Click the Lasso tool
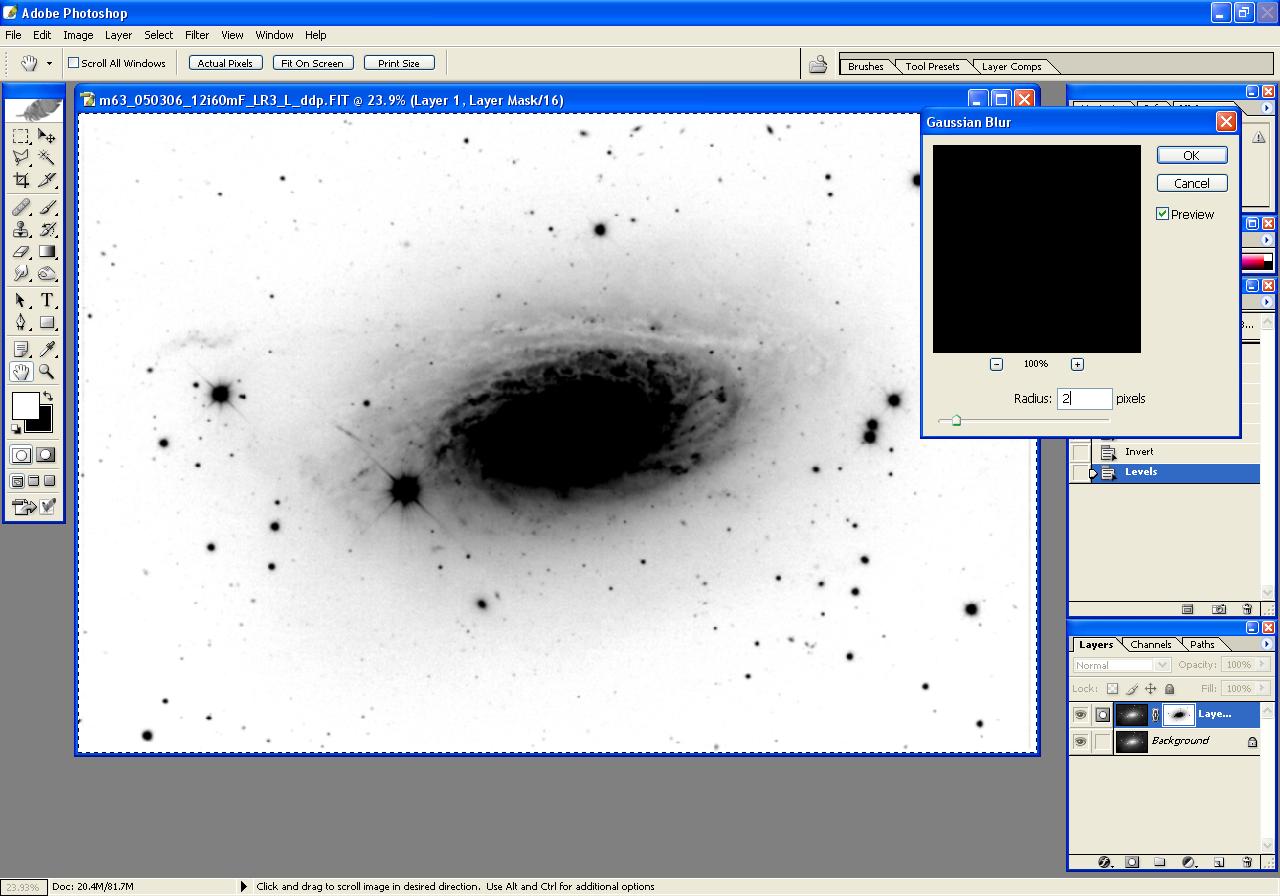The image size is (1280, 896). (21, 158)
